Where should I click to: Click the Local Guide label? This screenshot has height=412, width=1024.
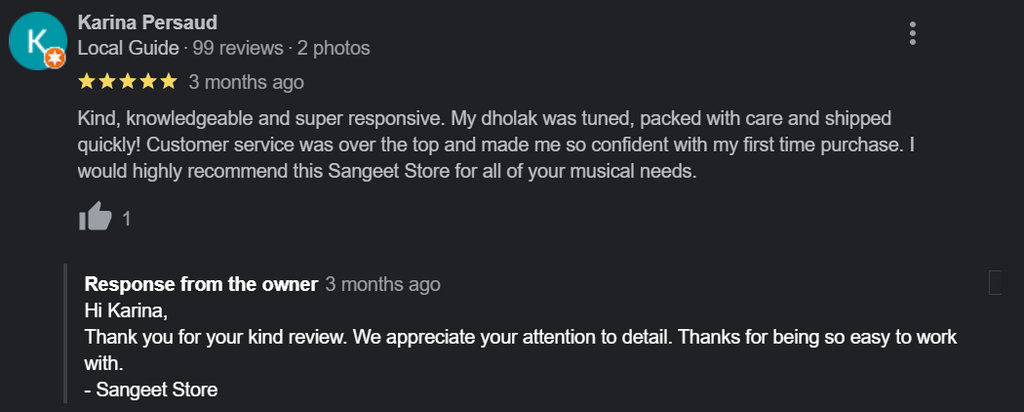point(128,48)
